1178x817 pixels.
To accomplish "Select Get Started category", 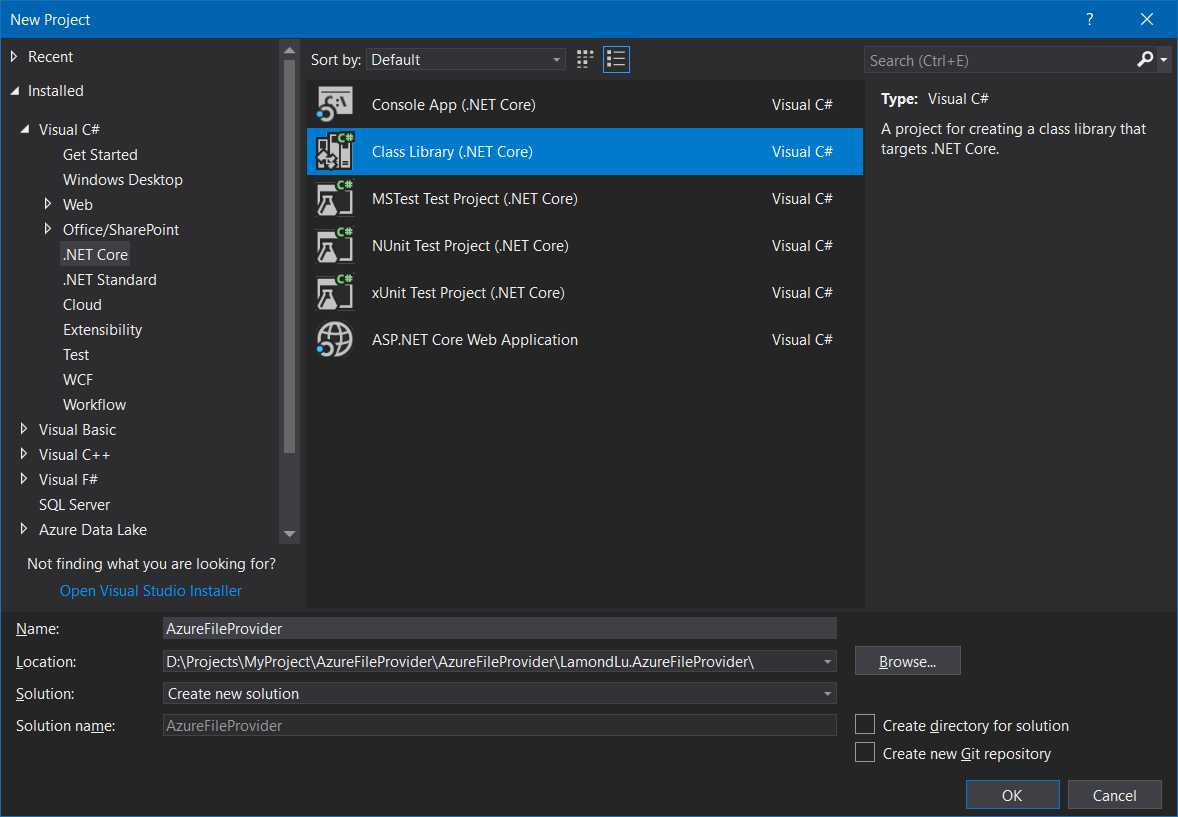I will tap(100, 155).
